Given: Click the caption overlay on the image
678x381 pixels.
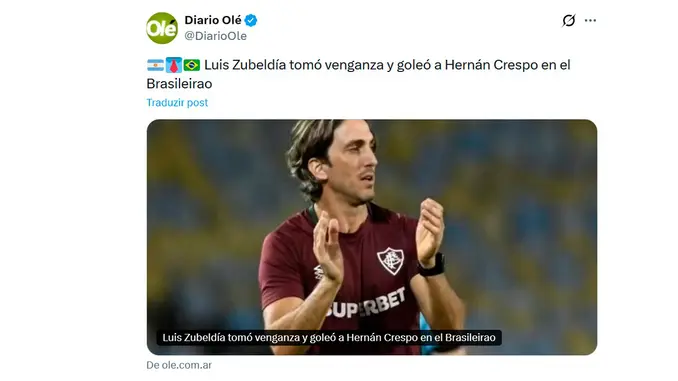Looking at the screenshot, I should (329, 337).
